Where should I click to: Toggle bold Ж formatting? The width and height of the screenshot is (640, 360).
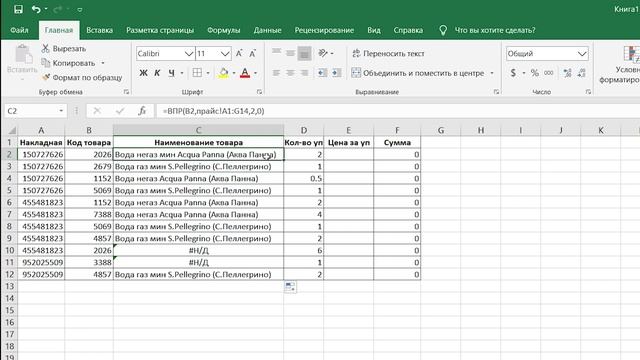143,73
